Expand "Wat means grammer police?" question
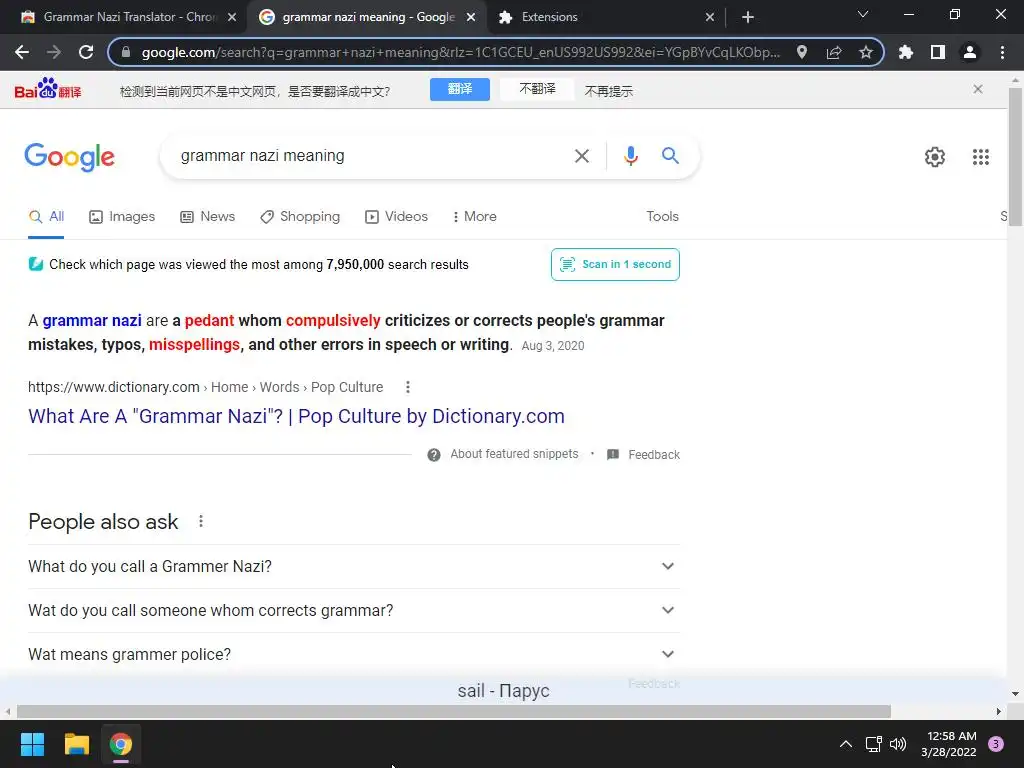The height and width of the screenshot is (768, 1024). point(354,654)
